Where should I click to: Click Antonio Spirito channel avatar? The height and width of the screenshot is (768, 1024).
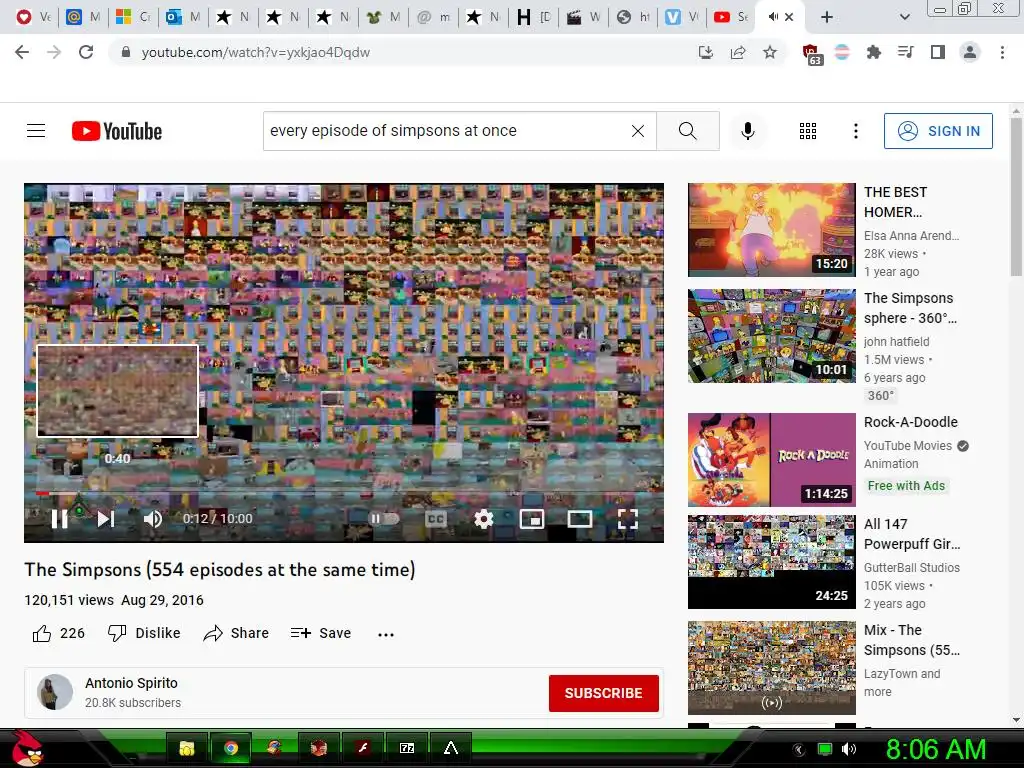(55, 692)
